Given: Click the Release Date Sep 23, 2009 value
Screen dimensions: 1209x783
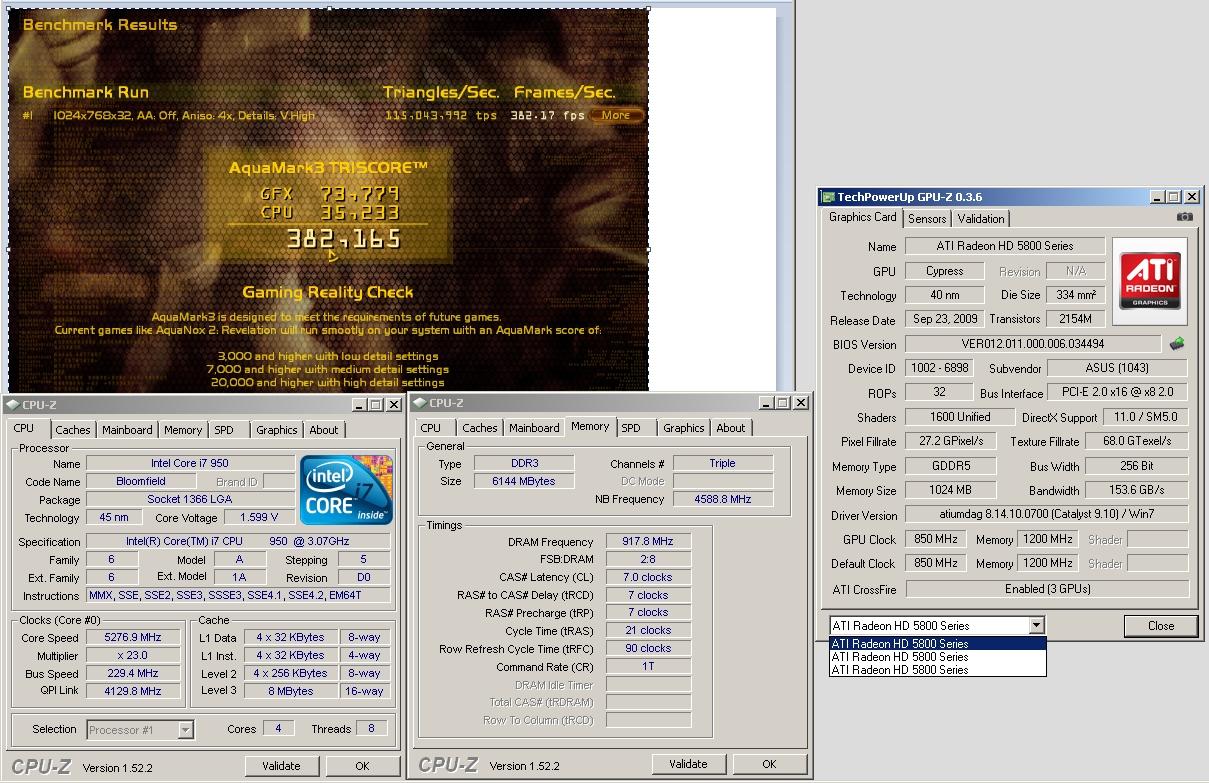Looking at the screenshot, I should [944, 319].
